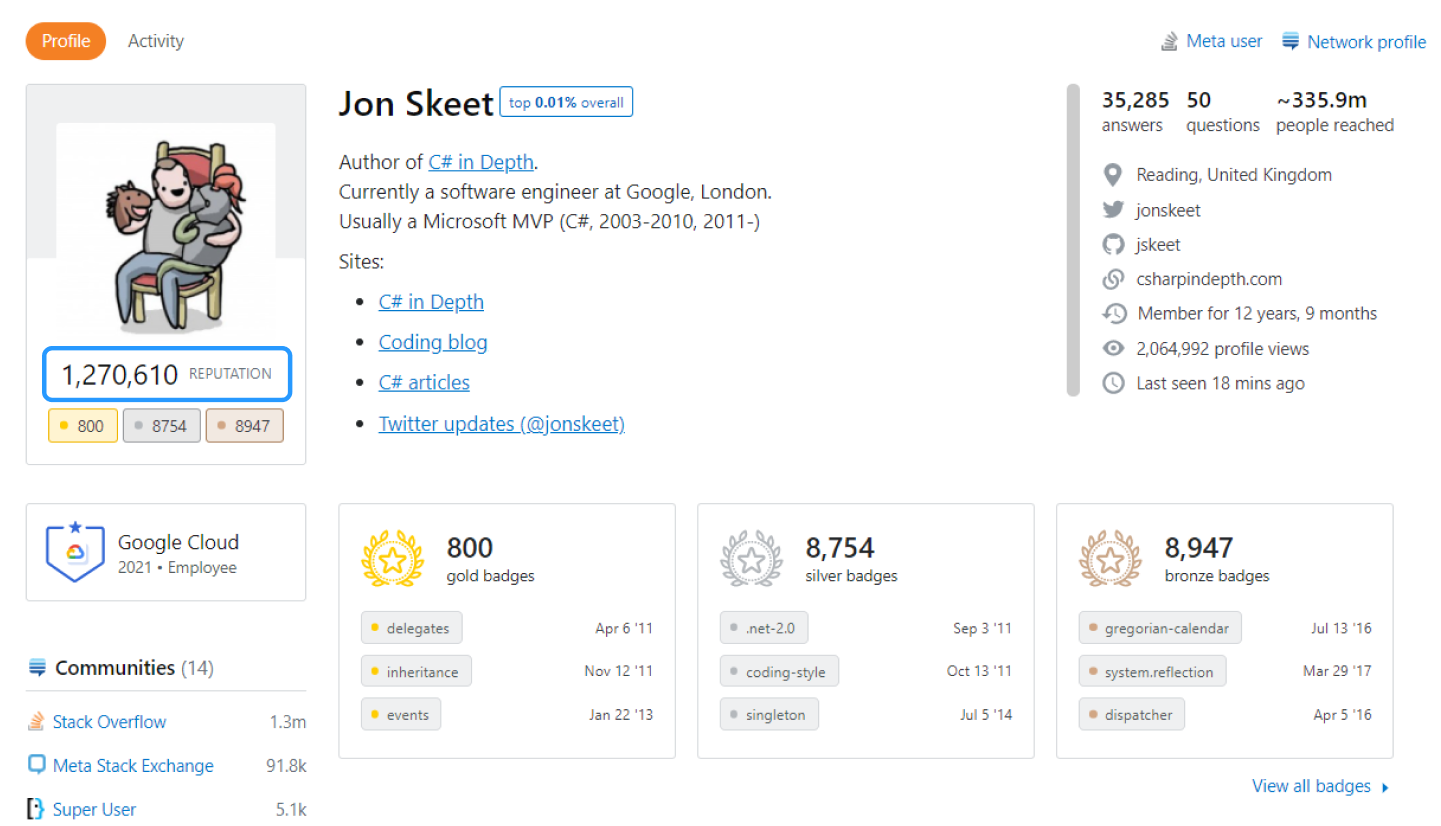Switch to the Activity tab
Viewport: 1441px width, 826px height.
pos(156,41)
